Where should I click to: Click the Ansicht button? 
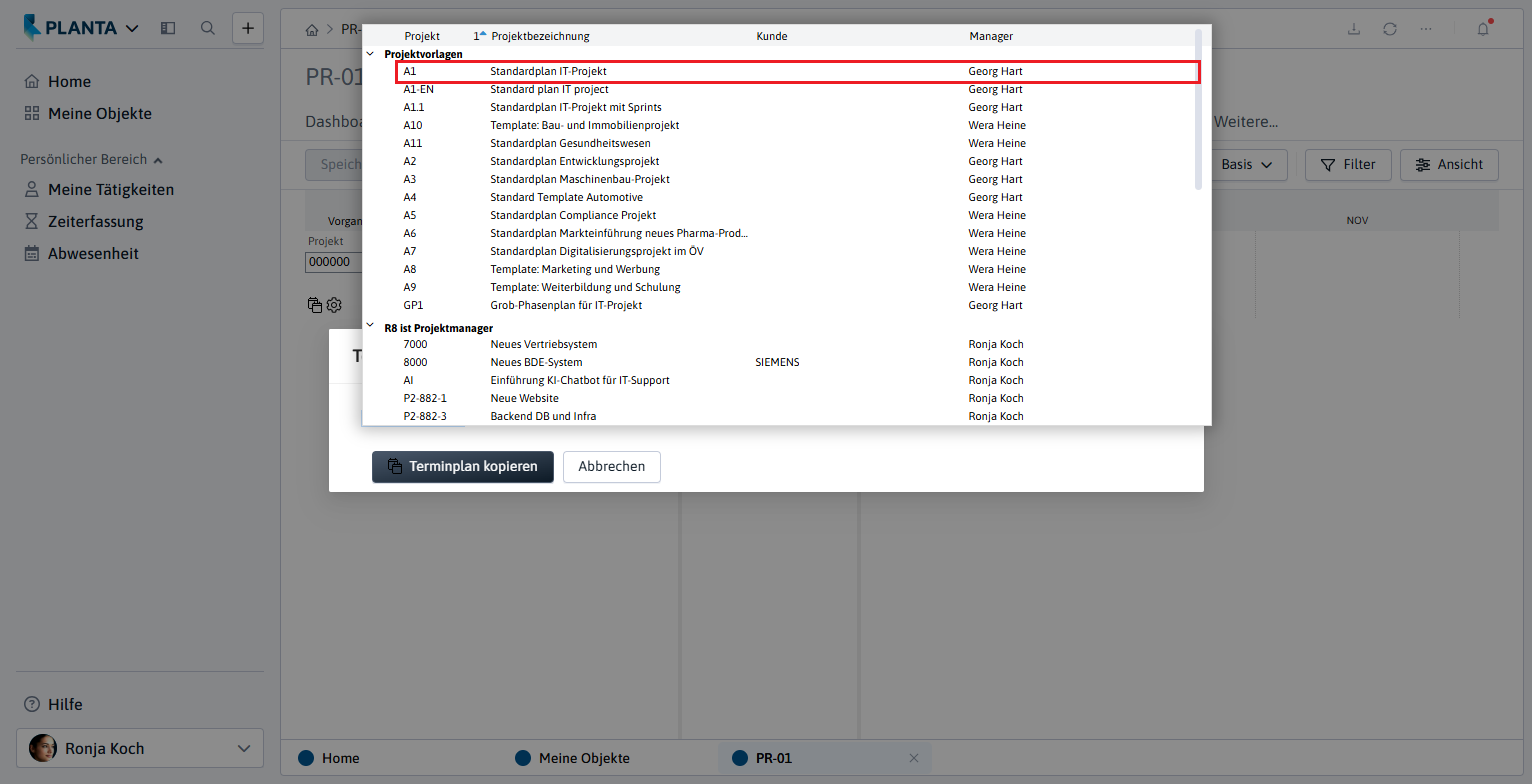1449,165
